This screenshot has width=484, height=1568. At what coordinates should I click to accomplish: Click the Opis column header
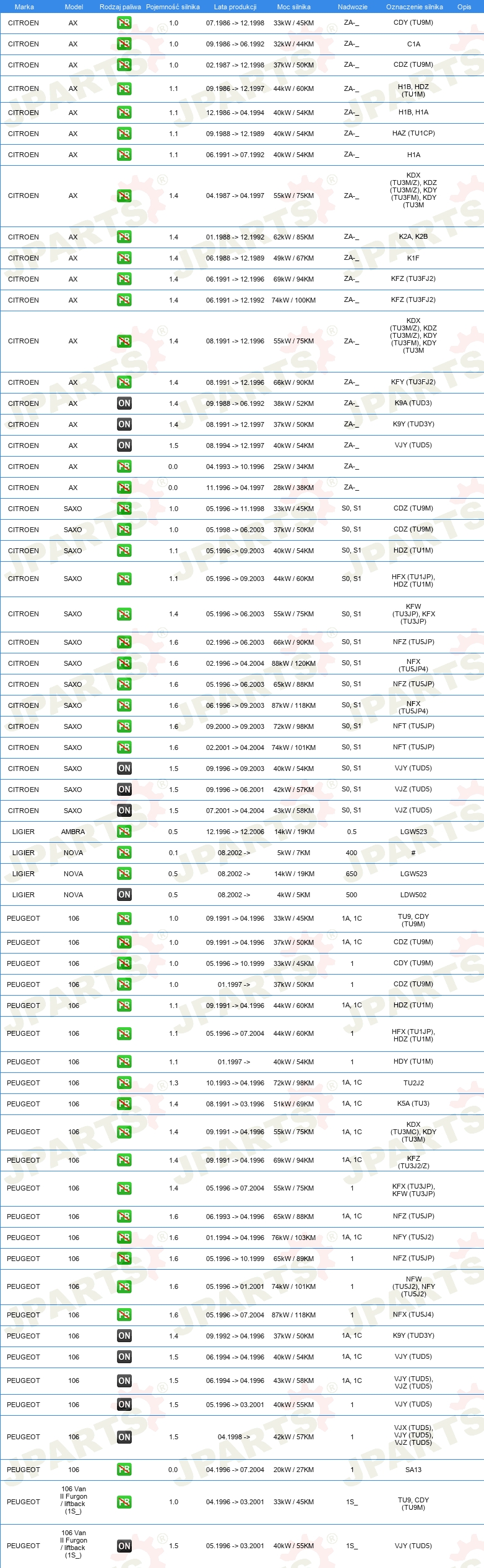(x=464, y=7)
